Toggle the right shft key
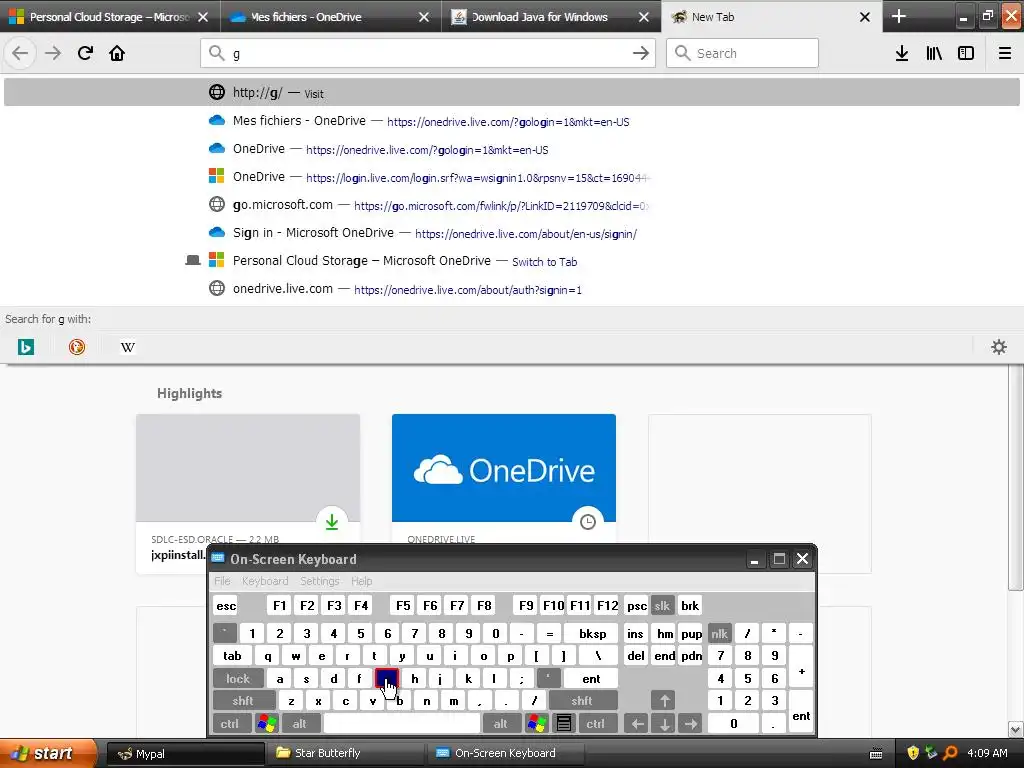 point(583,701)
